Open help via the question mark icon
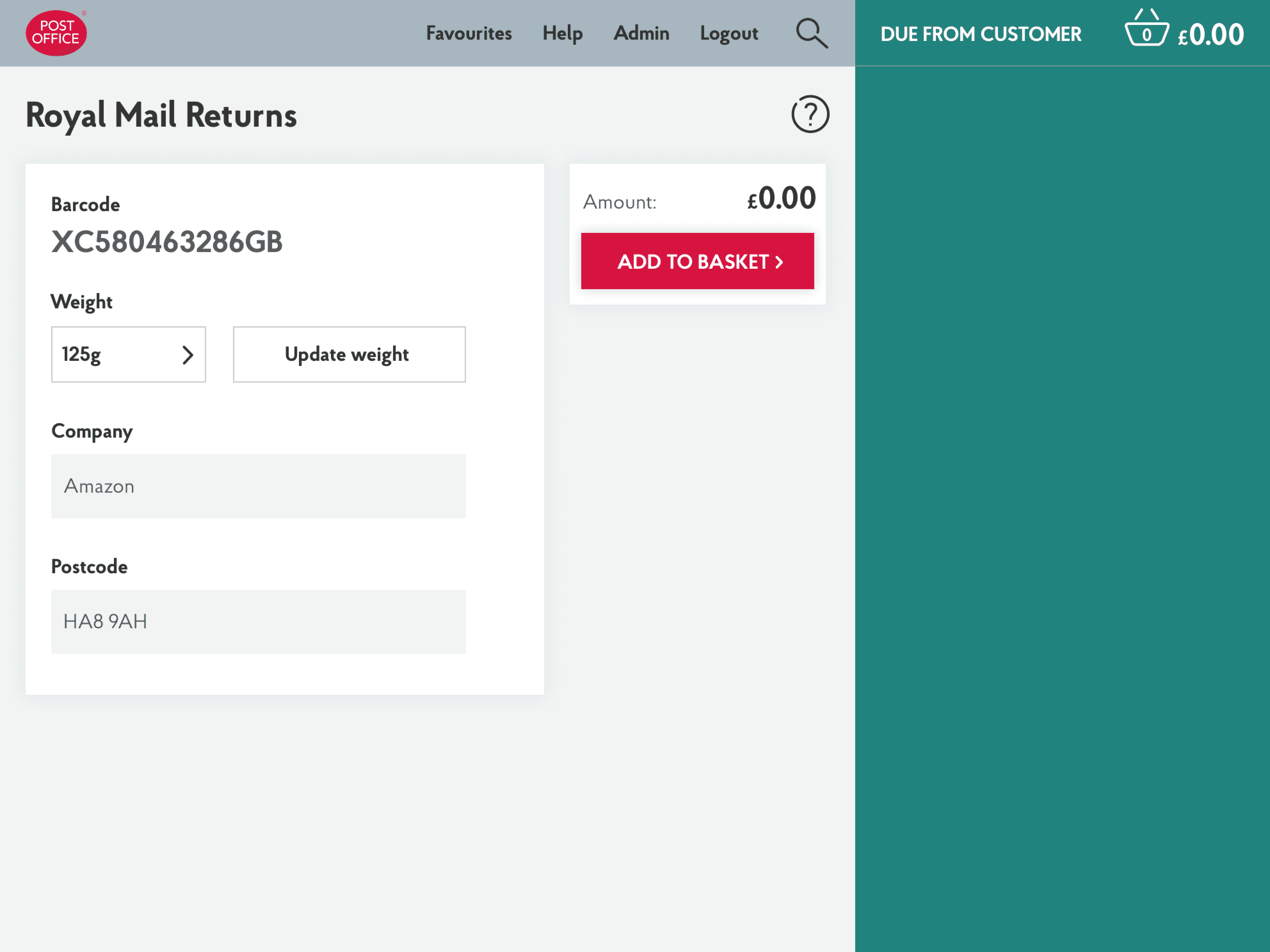This screenshot has height=952, width=1270. [810, 114]
